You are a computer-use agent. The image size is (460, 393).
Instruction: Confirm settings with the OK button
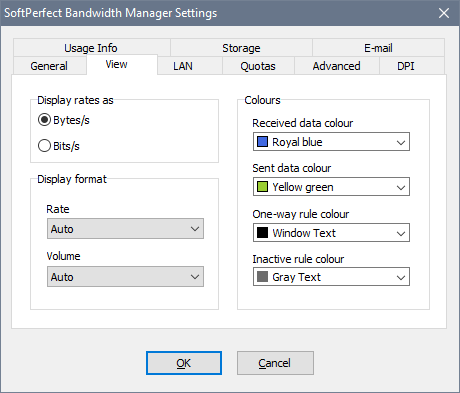[x=184, y=363]
